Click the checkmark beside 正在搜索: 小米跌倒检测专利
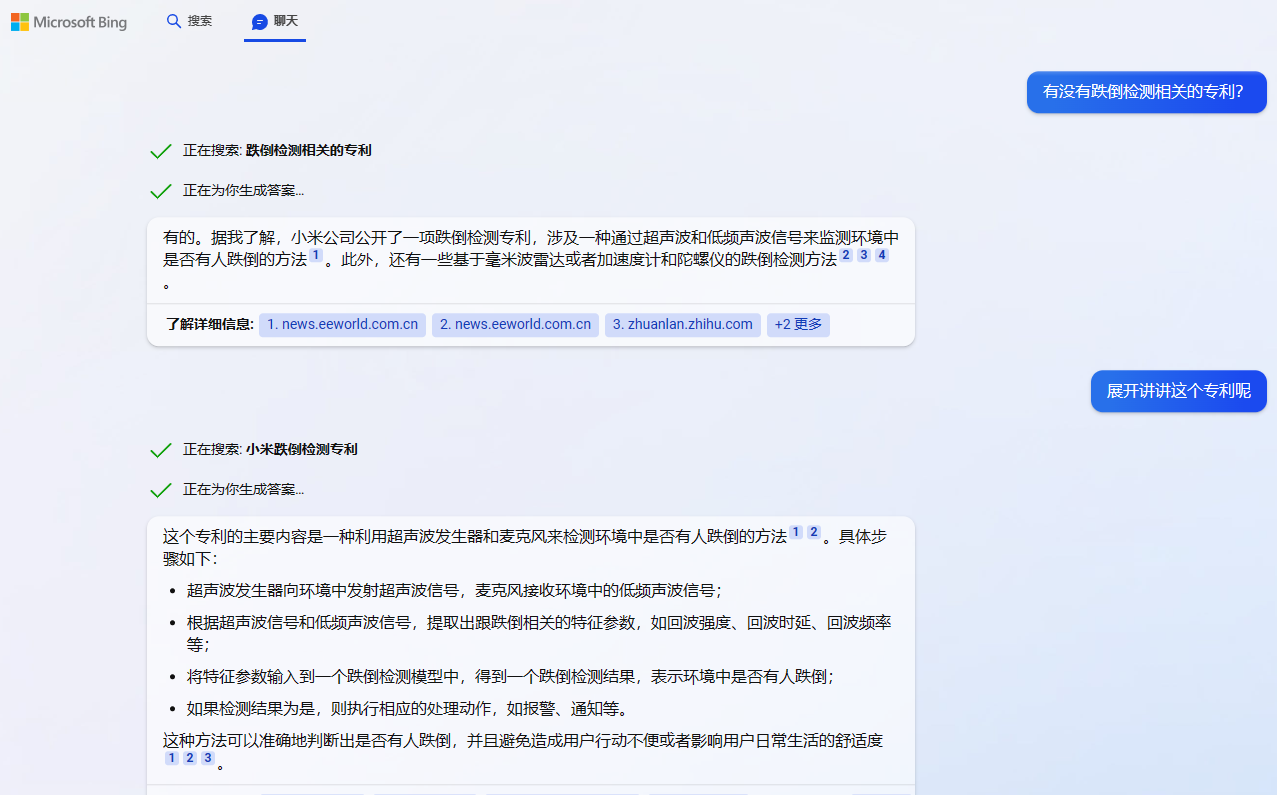 tap(160, 449)
